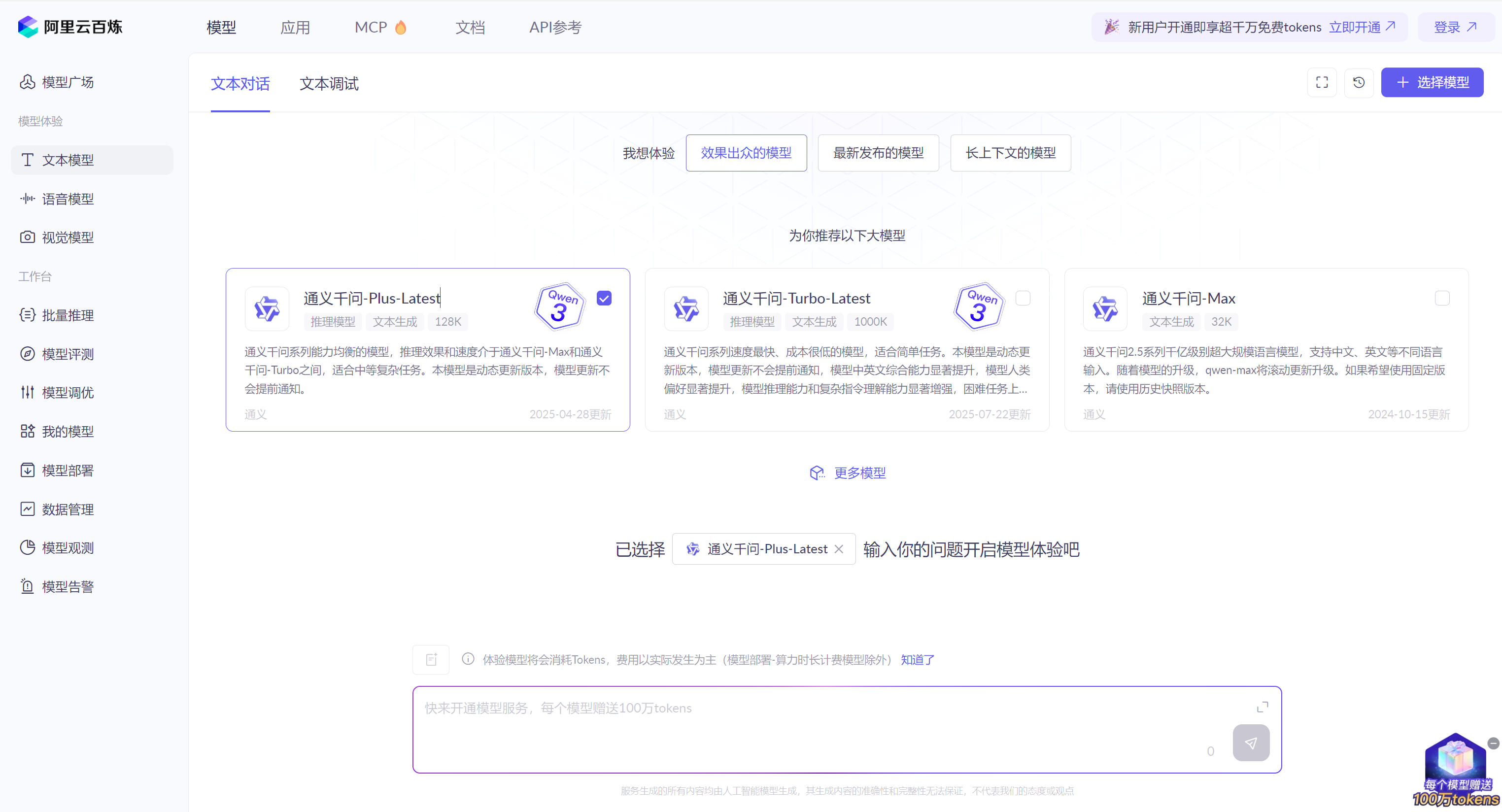The image size is (1502, 812).
Task: Remove the selected 通义千问-Plus-Latest tag
Action: (x=838, y=549)
